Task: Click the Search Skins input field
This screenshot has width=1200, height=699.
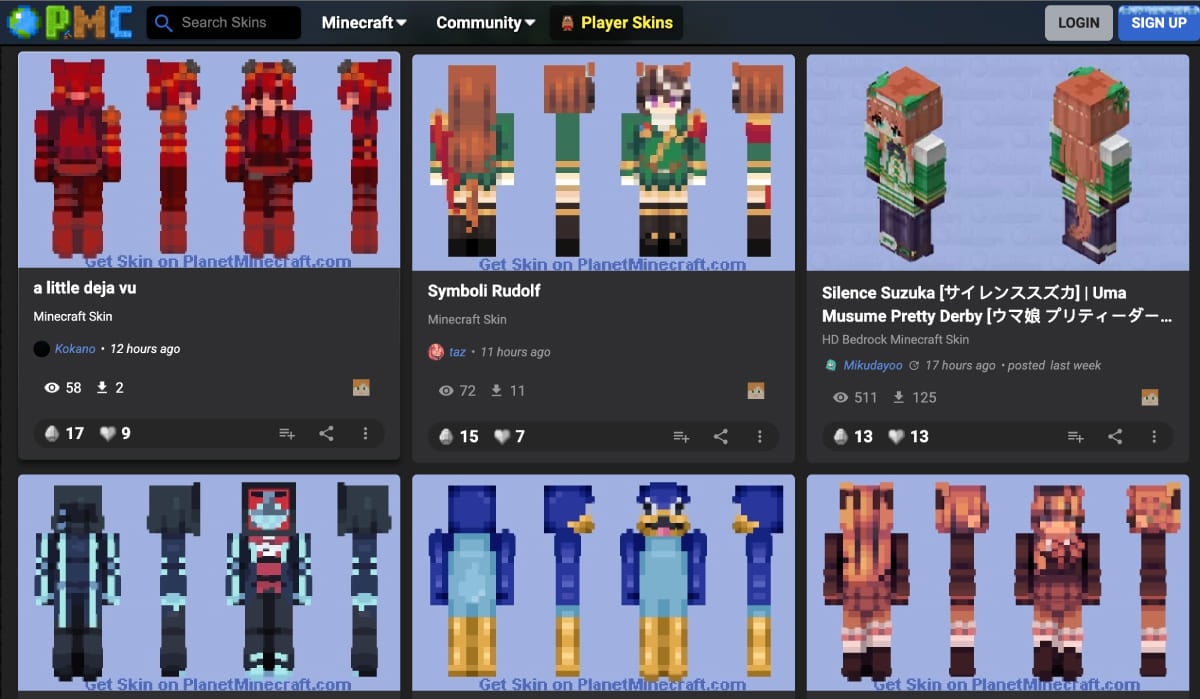Action: 235,22
